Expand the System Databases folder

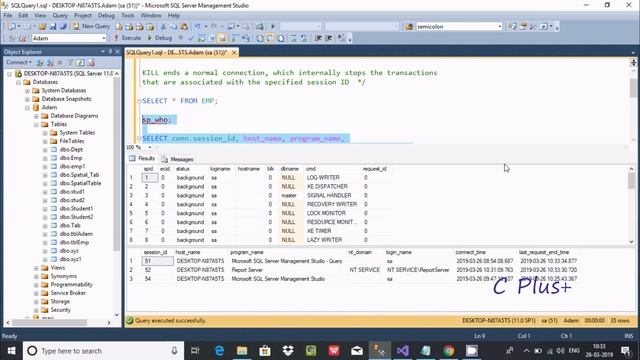click(27, 91)
